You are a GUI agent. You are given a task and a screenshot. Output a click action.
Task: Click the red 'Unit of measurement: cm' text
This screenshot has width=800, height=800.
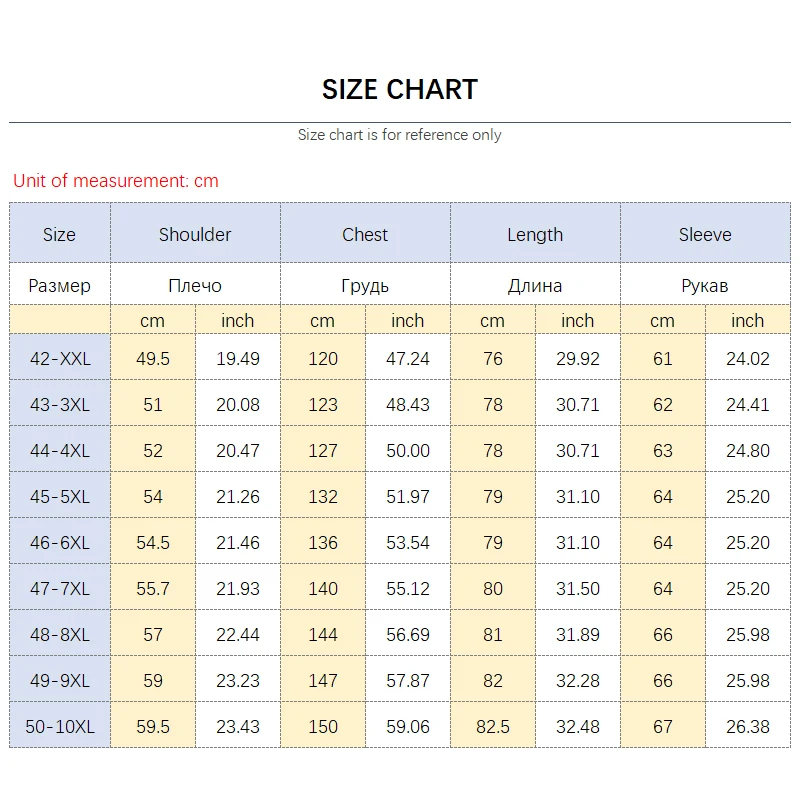(x=116, y=181)
